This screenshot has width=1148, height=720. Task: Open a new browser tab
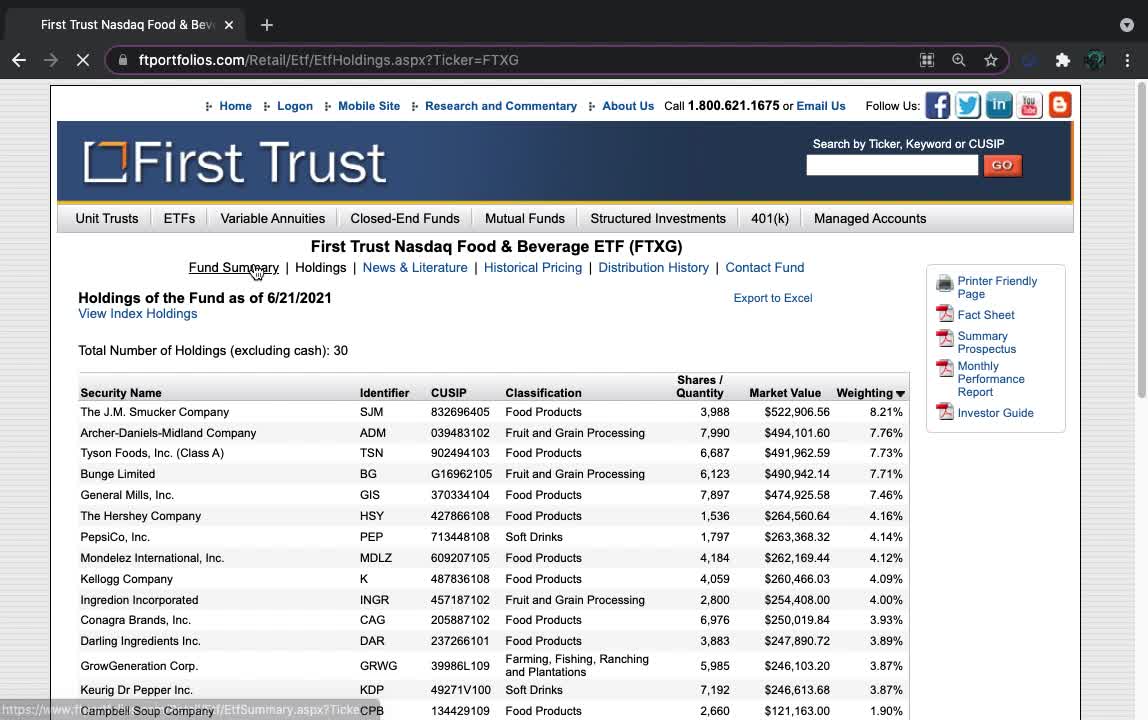click(x=266, y=25)
